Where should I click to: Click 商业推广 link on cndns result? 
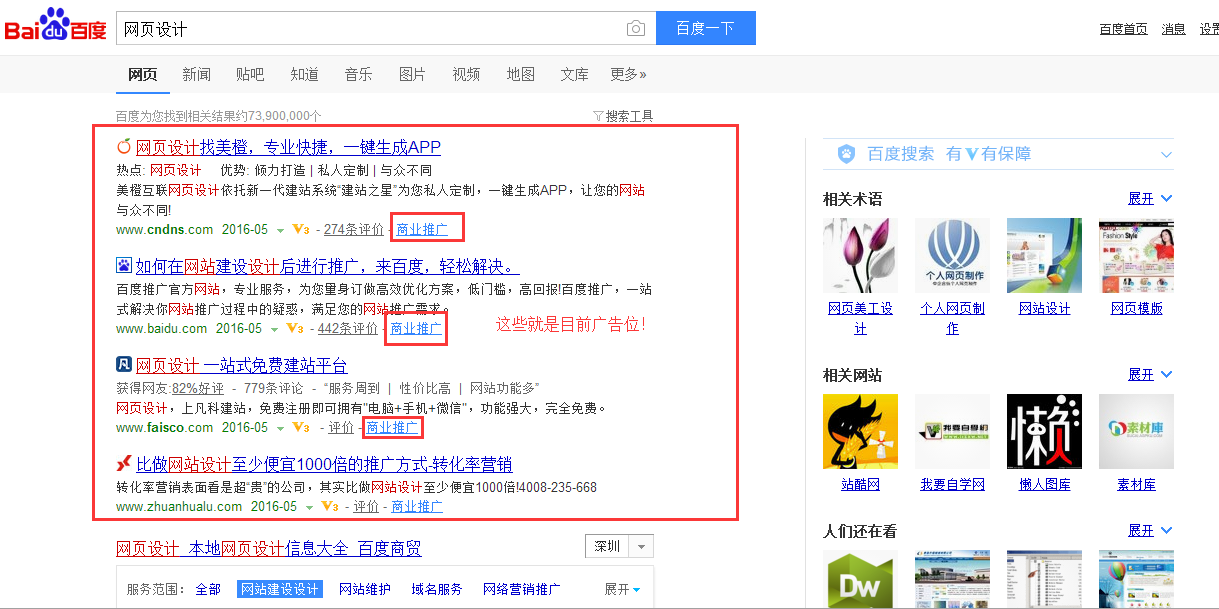pyautogui.click(x=423, y=229)
